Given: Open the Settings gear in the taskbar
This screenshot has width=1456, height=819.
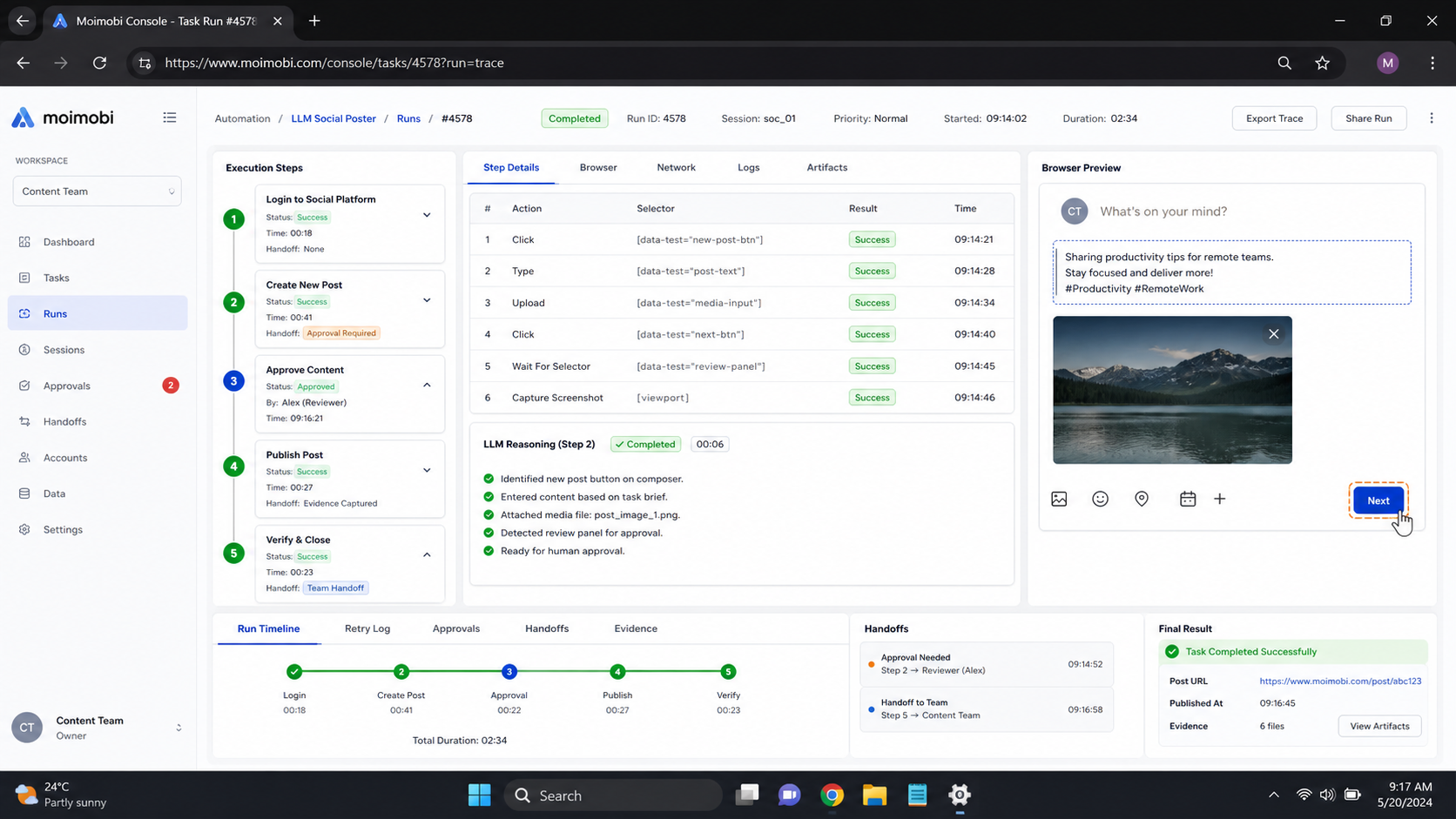Looking at the screenshot, I should (x=960, y=795).
